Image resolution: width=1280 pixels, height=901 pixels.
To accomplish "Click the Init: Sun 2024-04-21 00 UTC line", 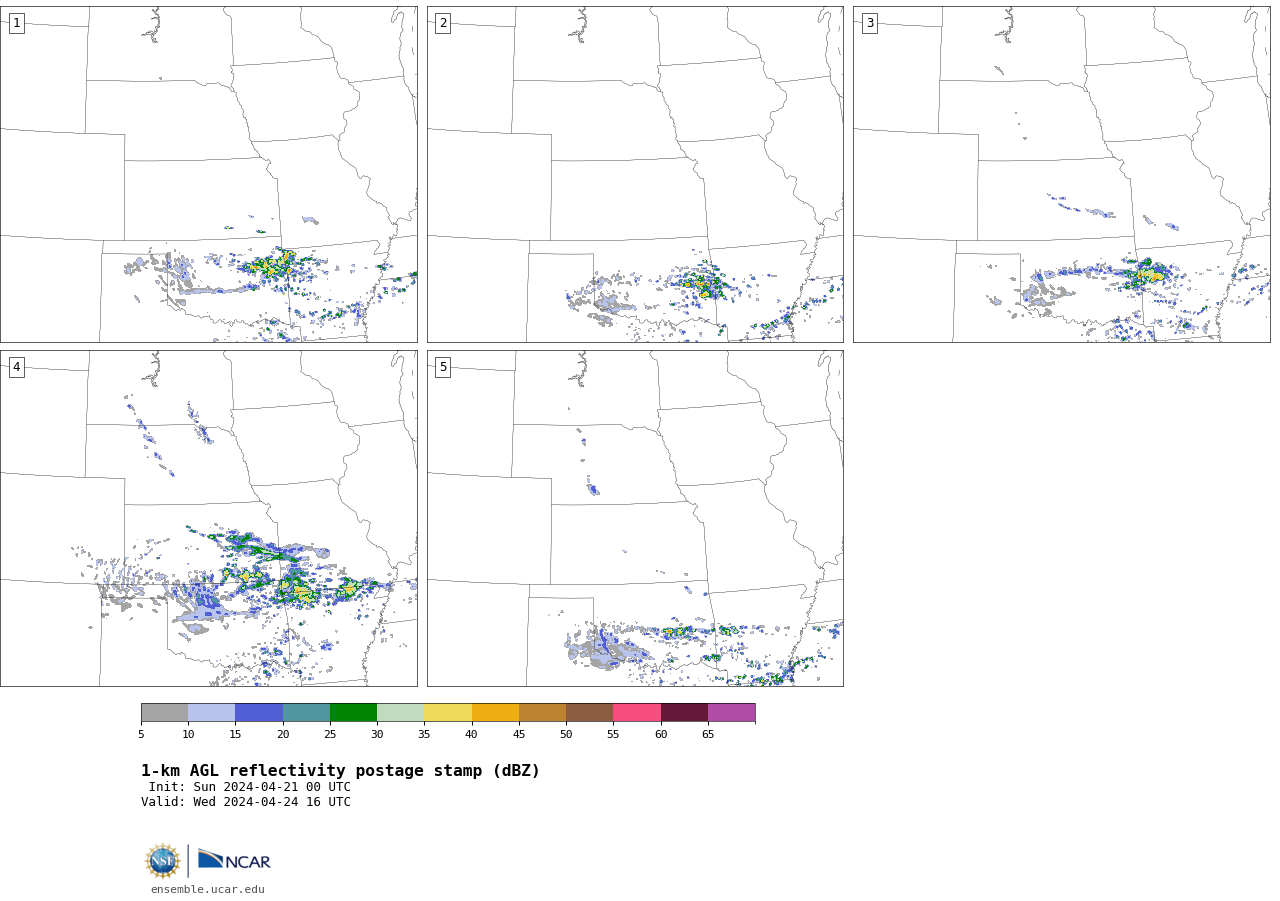I will tap(250, 787).
